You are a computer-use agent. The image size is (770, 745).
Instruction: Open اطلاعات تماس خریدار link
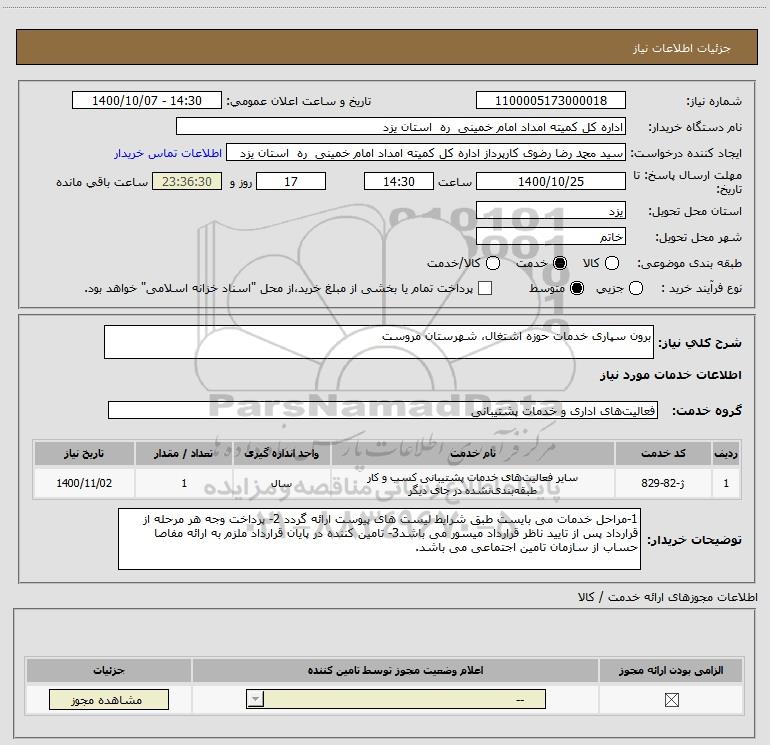[168, 153]
